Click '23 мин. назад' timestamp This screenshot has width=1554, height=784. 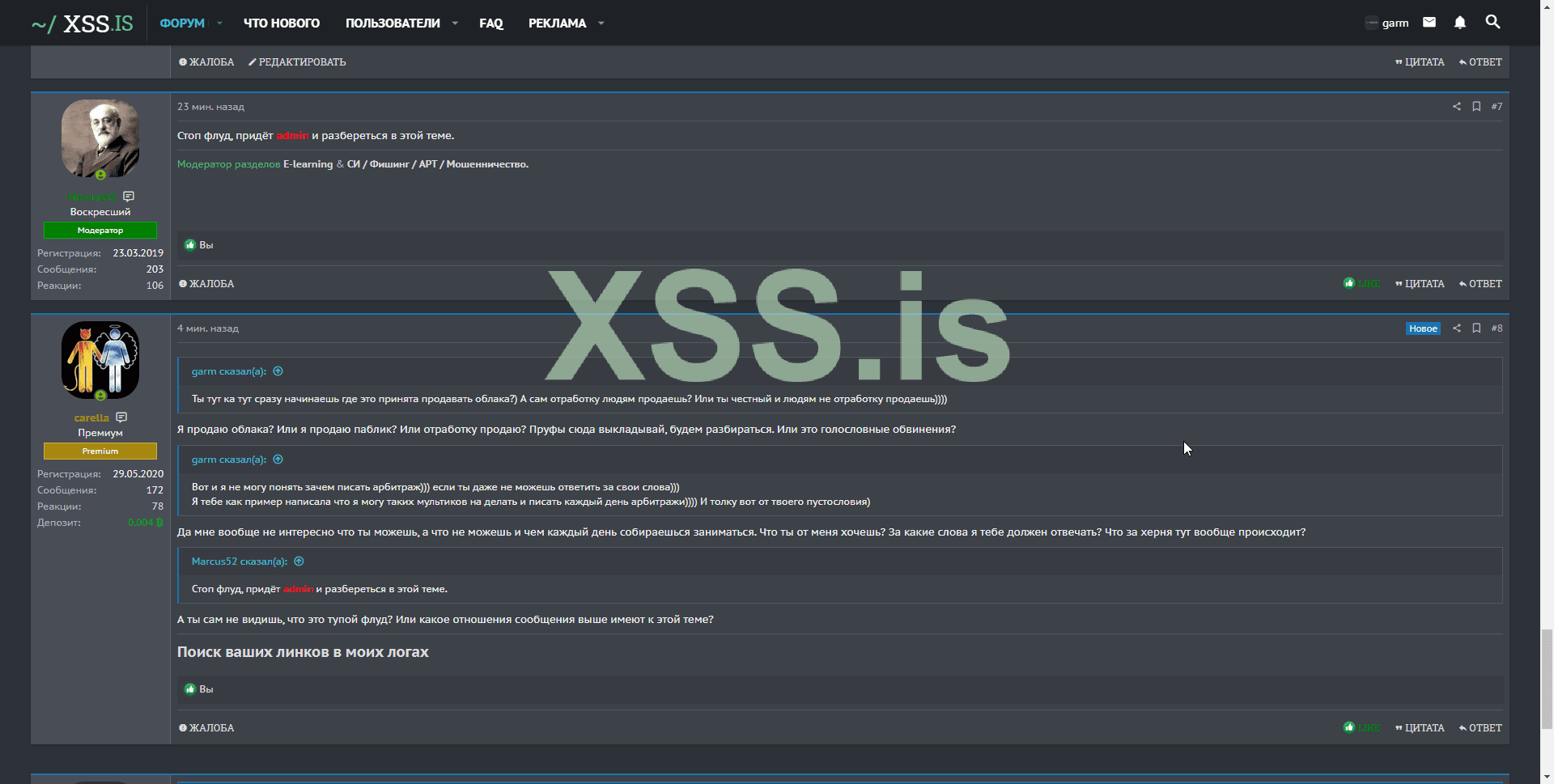tap(210, 107)
